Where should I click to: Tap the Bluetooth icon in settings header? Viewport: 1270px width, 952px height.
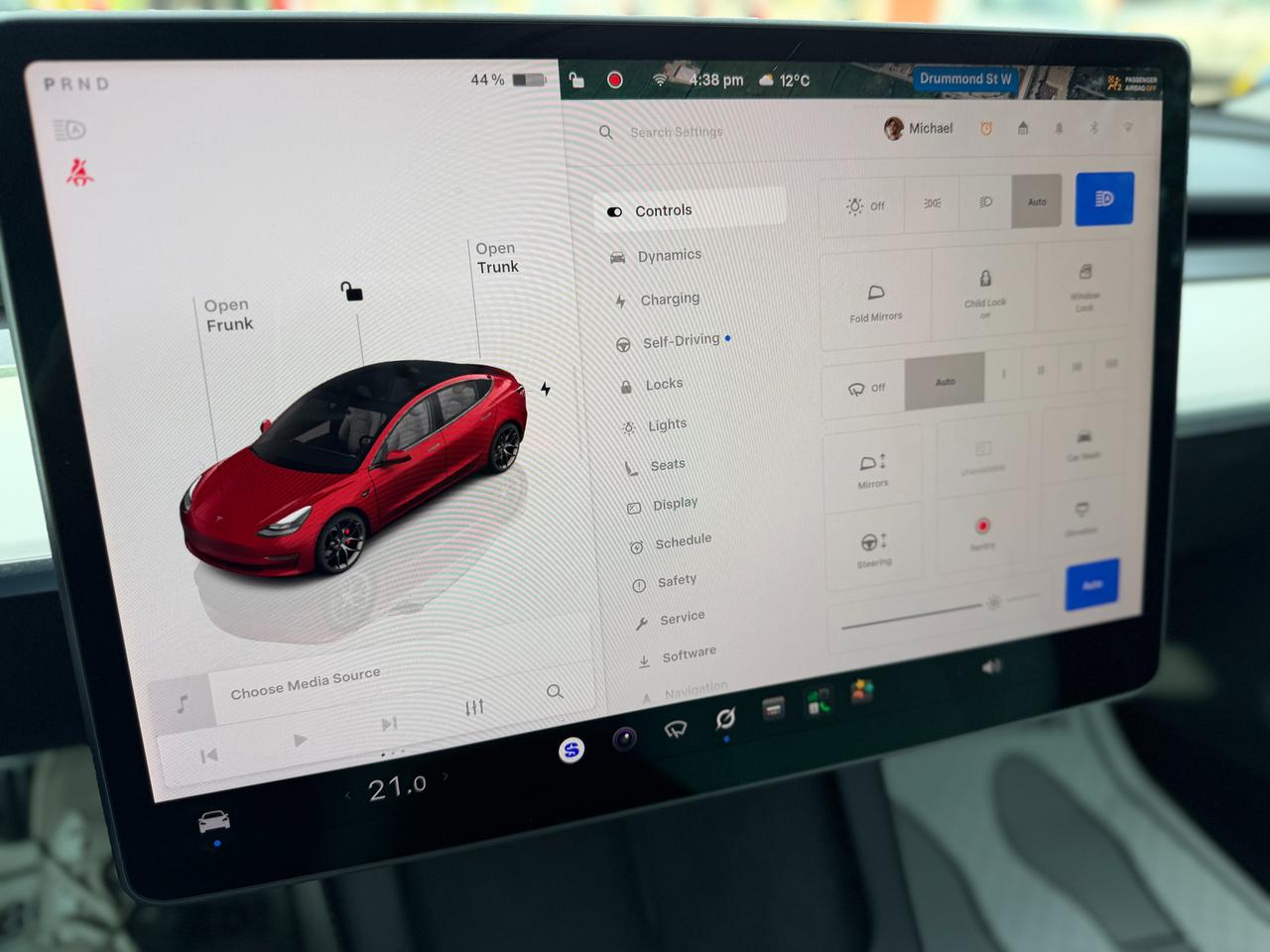pyautogui.click(x=1094, y=128)
